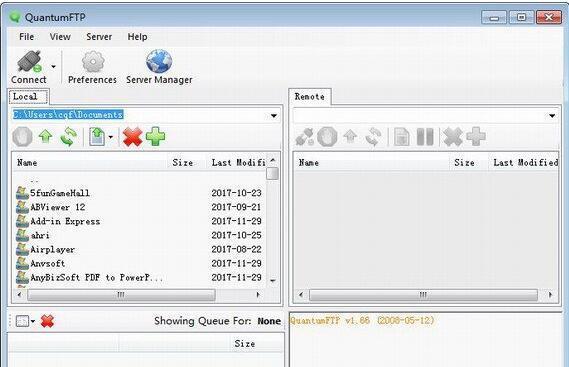Sort local list by Last Modified column
Screen dimensions: 569x367
tap(238, 163)
